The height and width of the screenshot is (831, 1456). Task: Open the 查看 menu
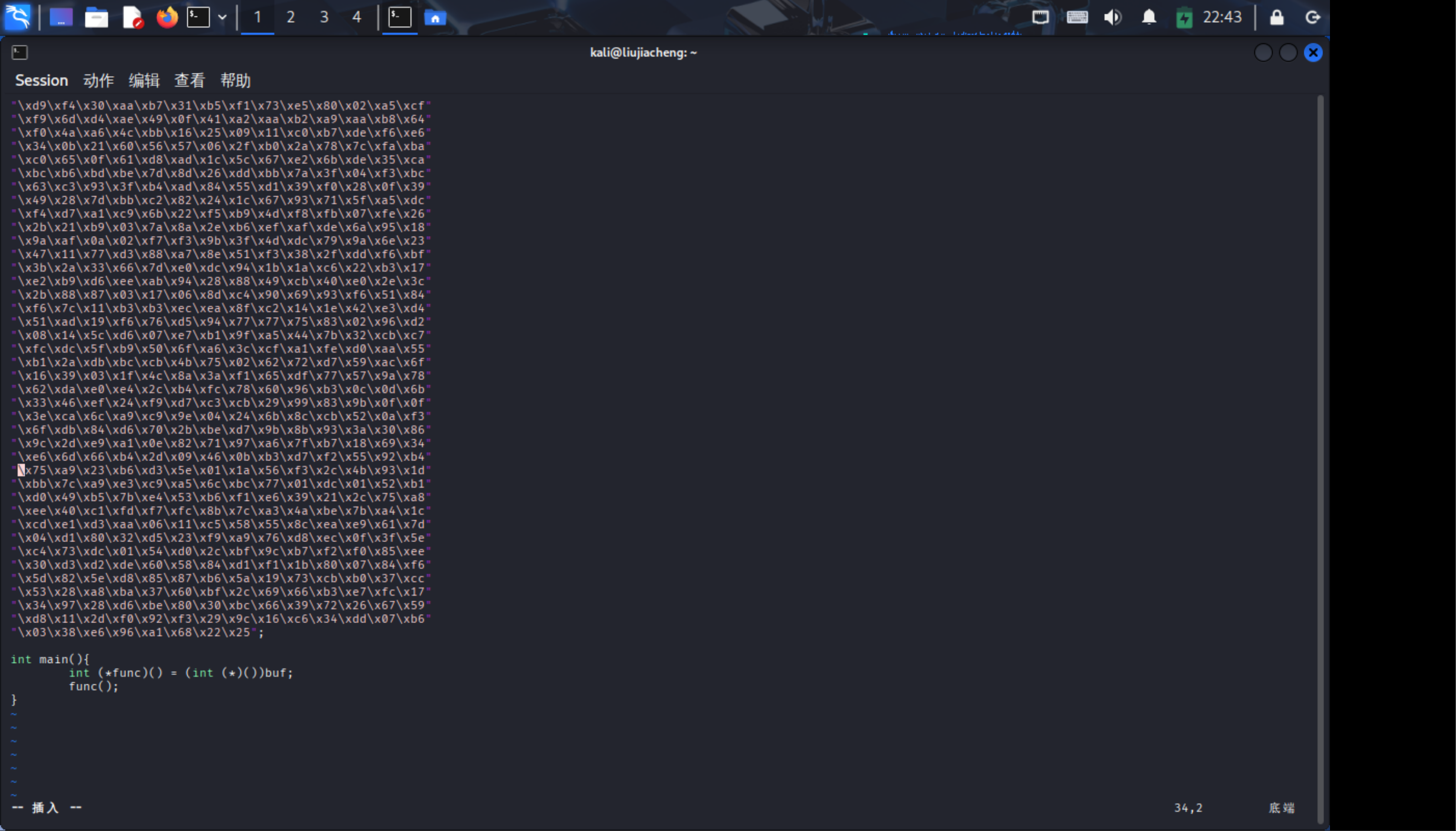click(x=189, y=81)
